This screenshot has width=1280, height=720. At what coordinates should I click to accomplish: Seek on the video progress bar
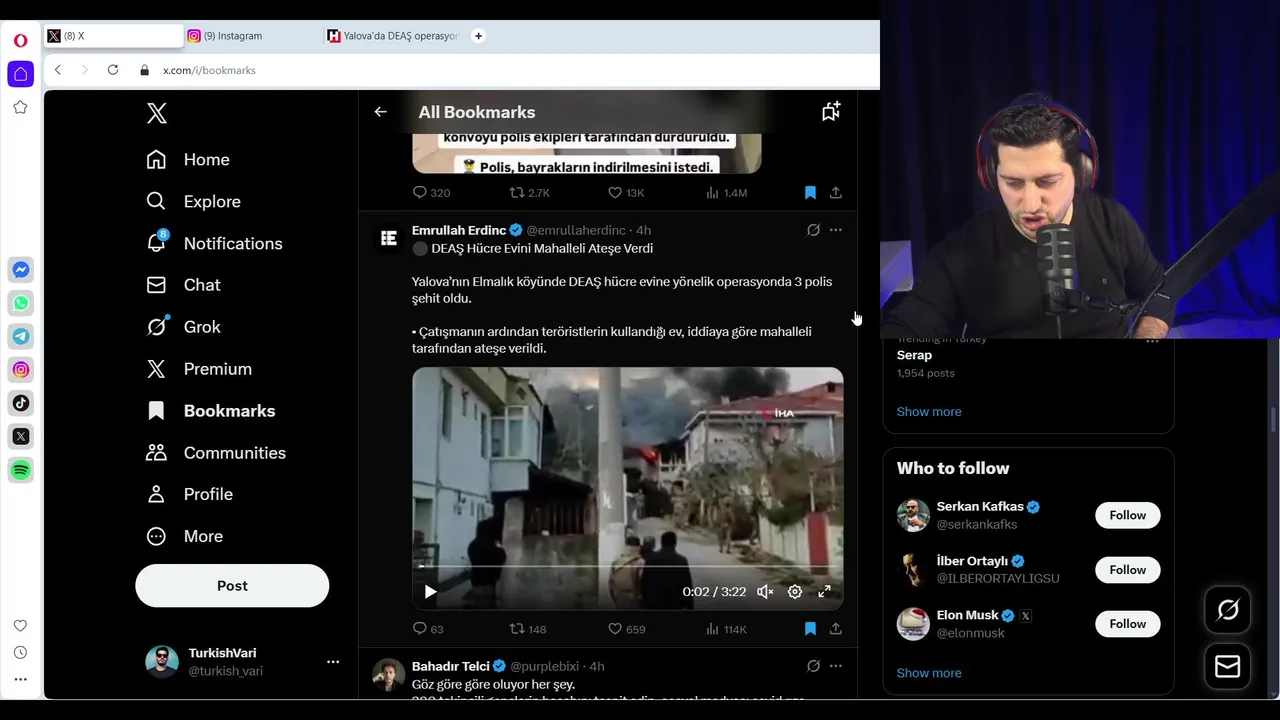(627, 567)
